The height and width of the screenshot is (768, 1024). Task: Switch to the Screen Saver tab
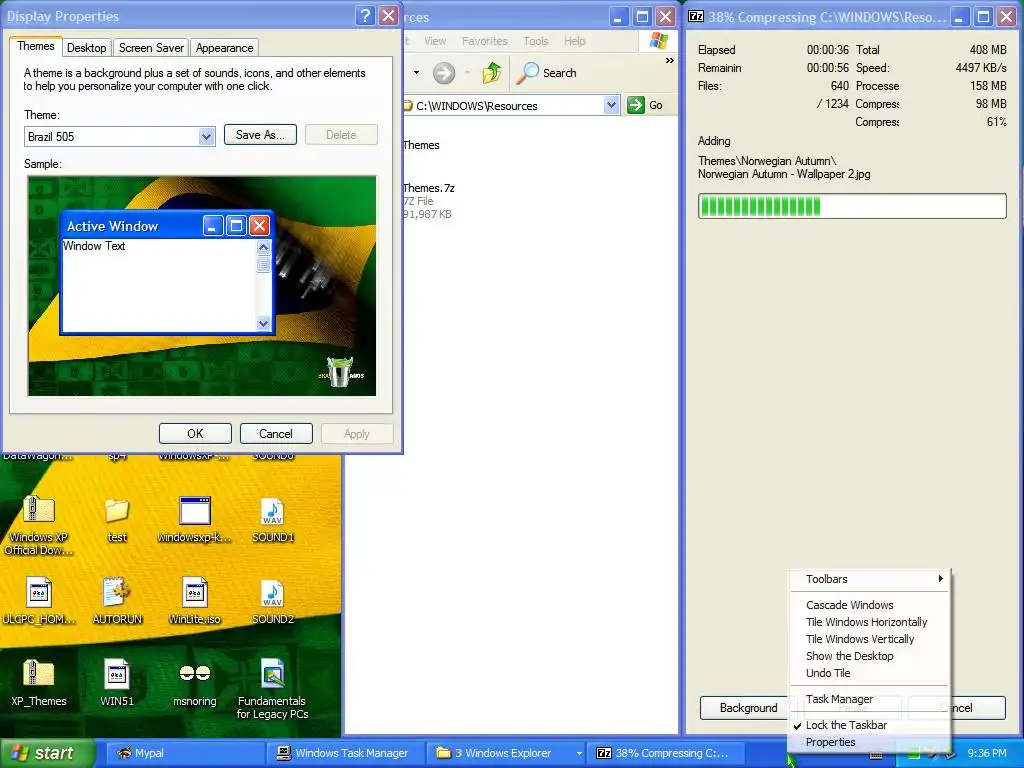pos(151,48)
